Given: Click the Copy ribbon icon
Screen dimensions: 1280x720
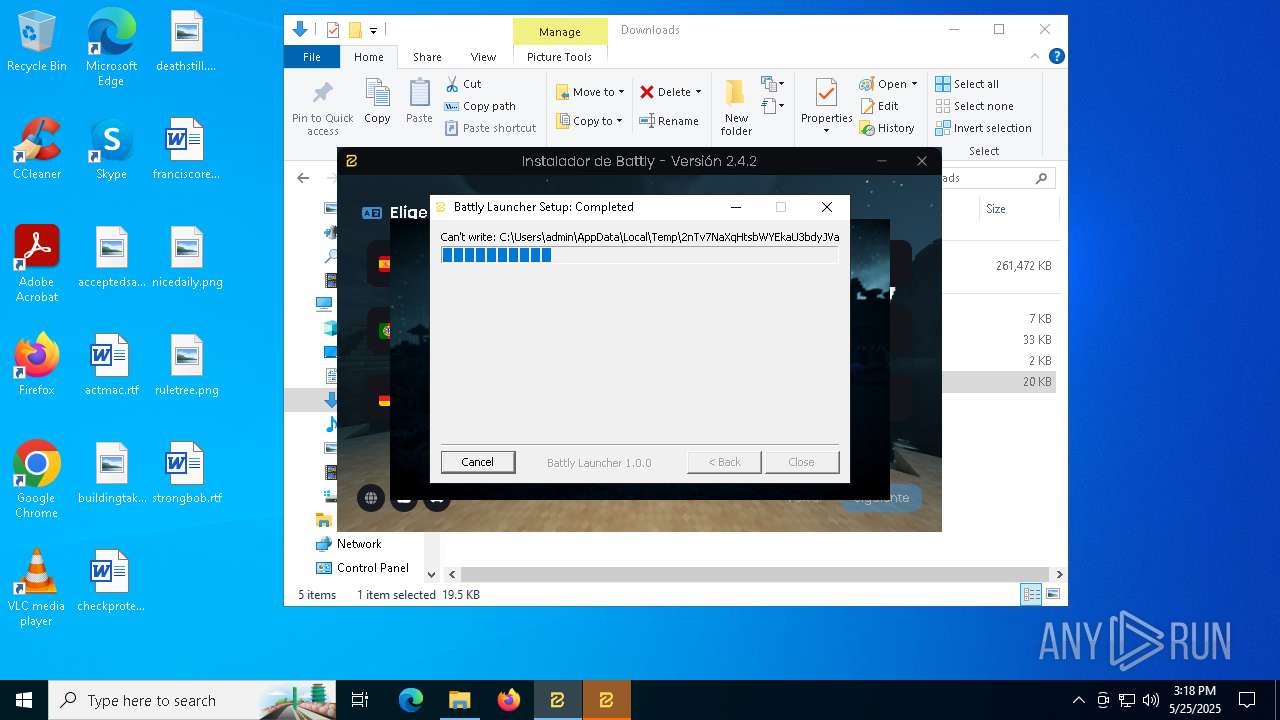Looking at the screenshot, I should coord(377,102).
